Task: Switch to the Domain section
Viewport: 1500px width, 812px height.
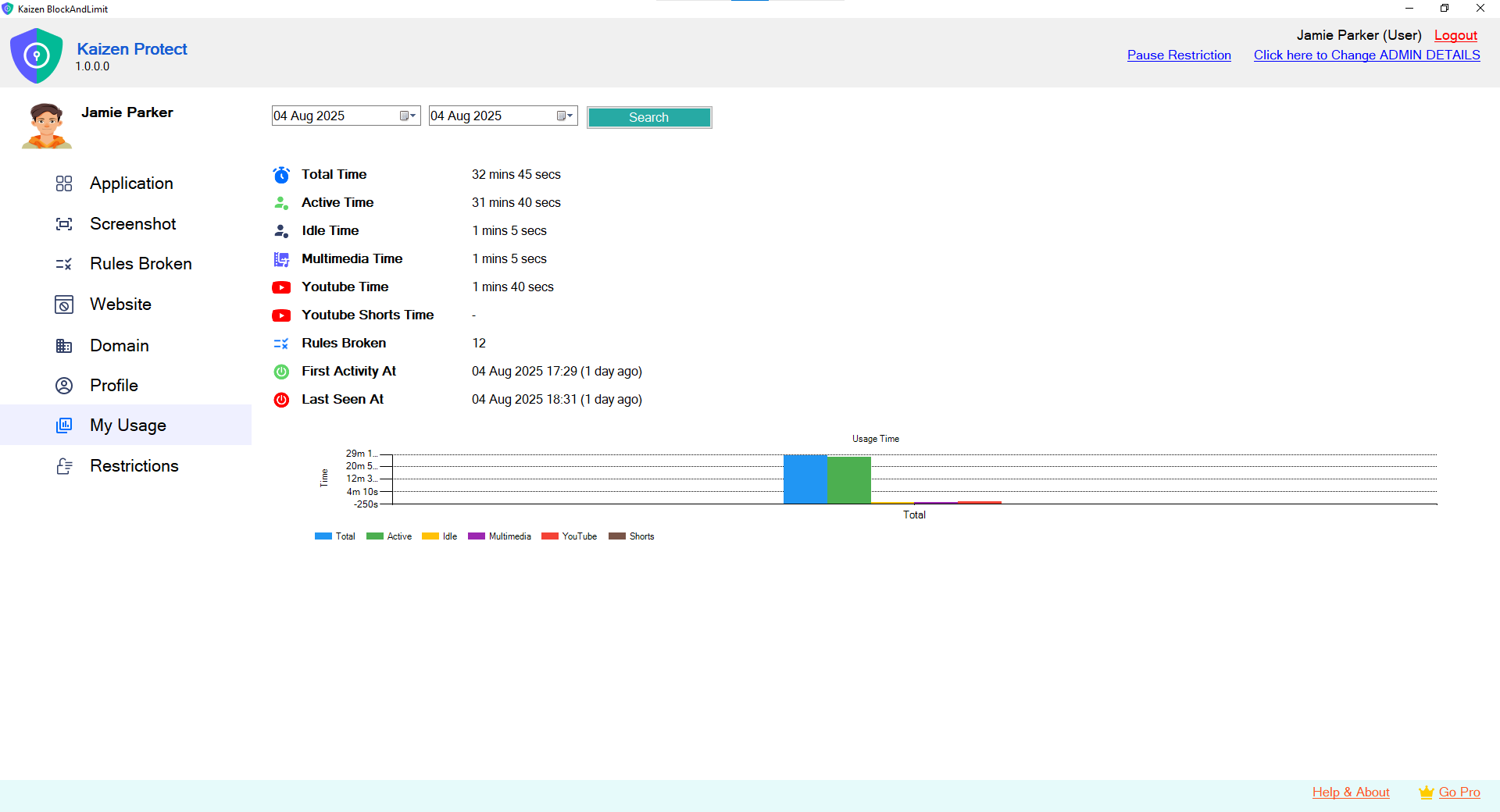Action: click(120, 346)
